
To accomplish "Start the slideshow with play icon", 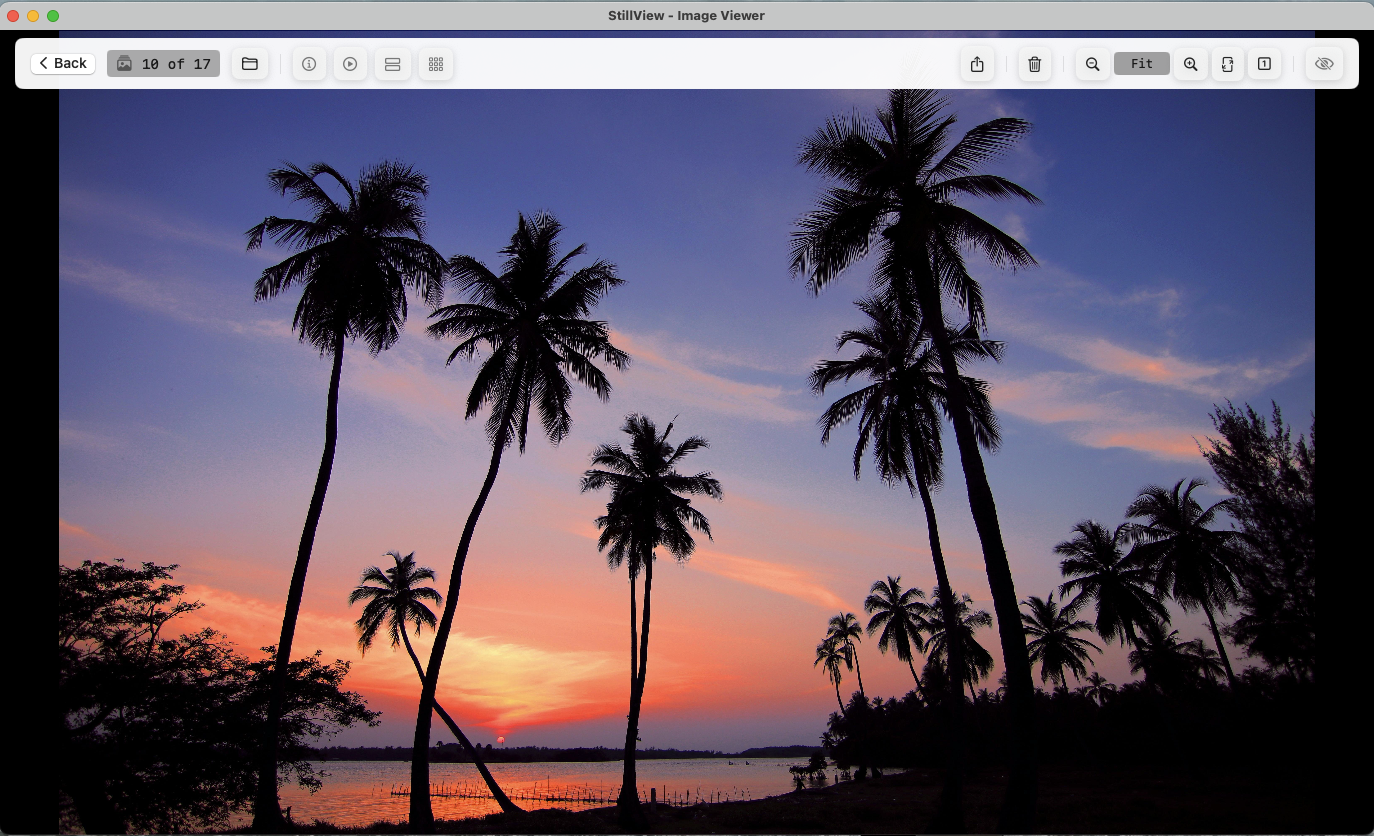I will pos(350,64).
